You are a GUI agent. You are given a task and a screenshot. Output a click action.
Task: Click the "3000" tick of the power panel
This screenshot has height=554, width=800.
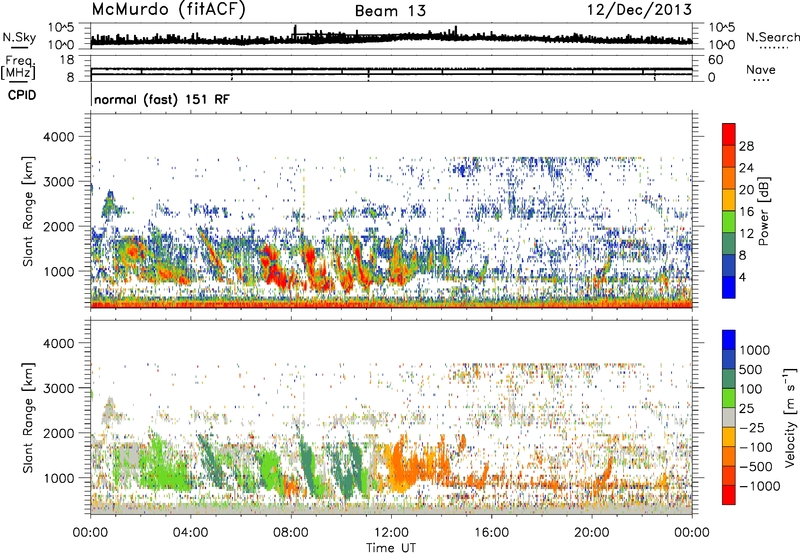(58, 182)
